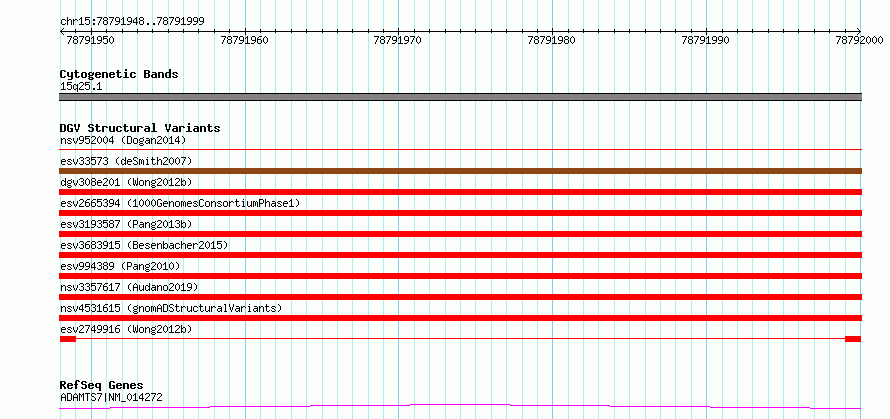Click the red nsv4531615 variant bar
890x419 pixels.
coord(460,318)
